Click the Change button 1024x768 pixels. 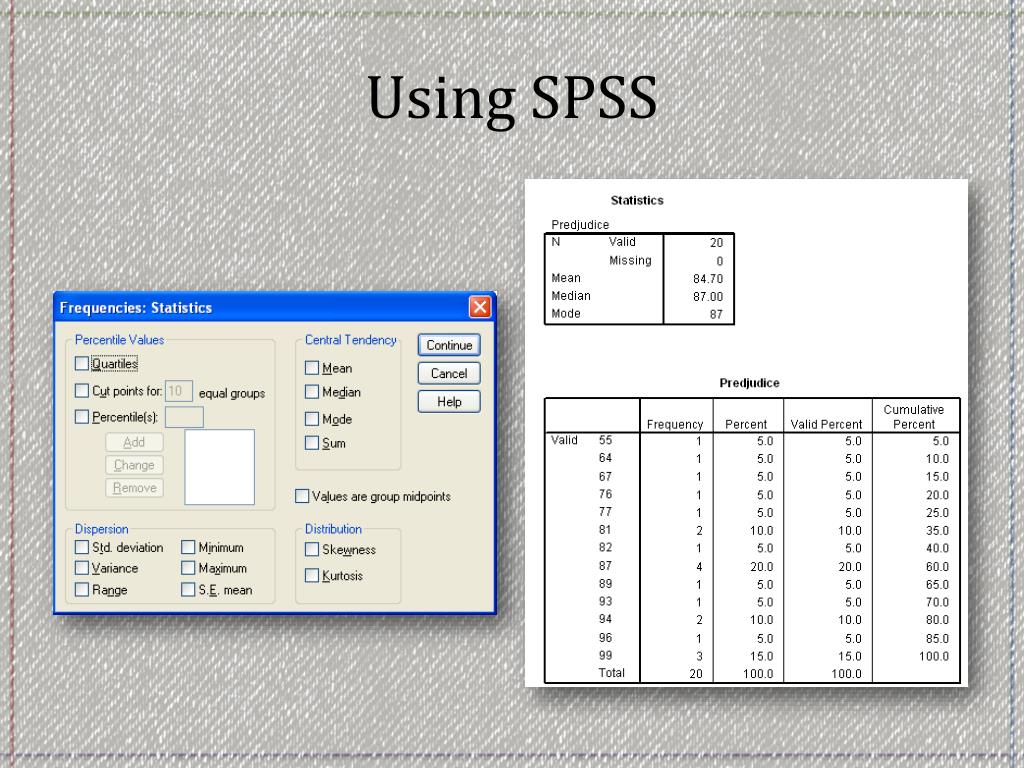(x=135, y=465)
